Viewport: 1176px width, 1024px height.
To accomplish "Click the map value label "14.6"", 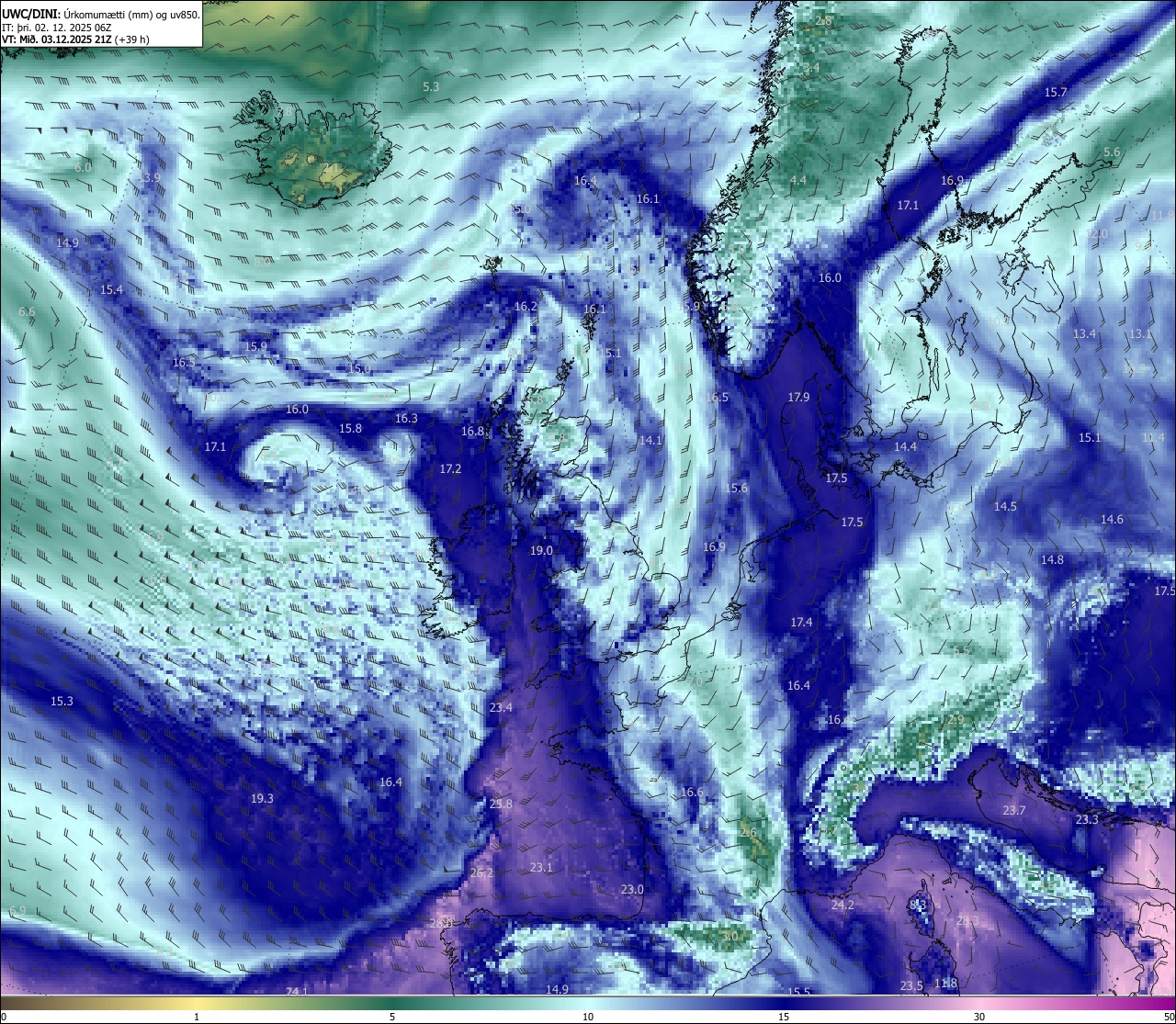I will (1112, 520).
